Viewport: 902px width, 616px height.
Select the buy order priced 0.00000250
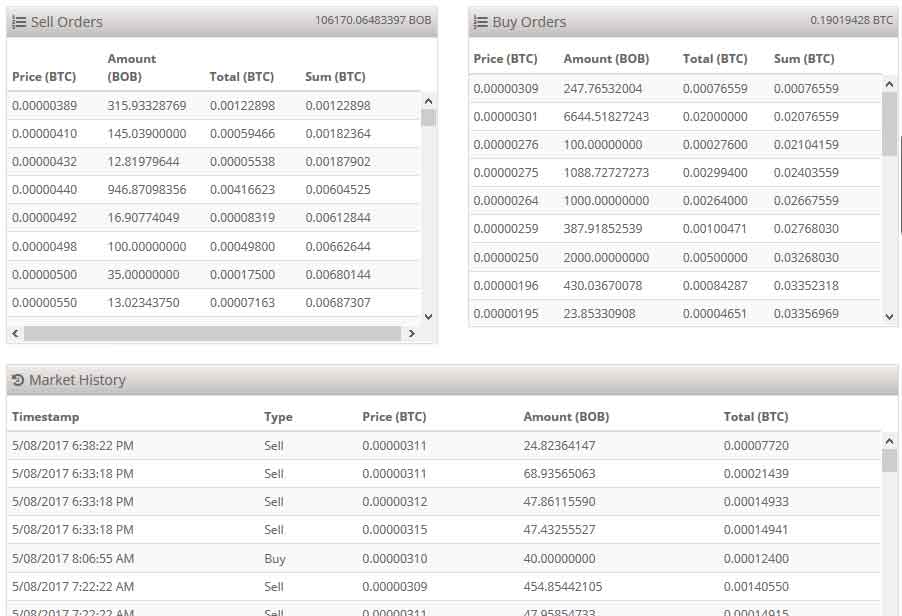675,258
